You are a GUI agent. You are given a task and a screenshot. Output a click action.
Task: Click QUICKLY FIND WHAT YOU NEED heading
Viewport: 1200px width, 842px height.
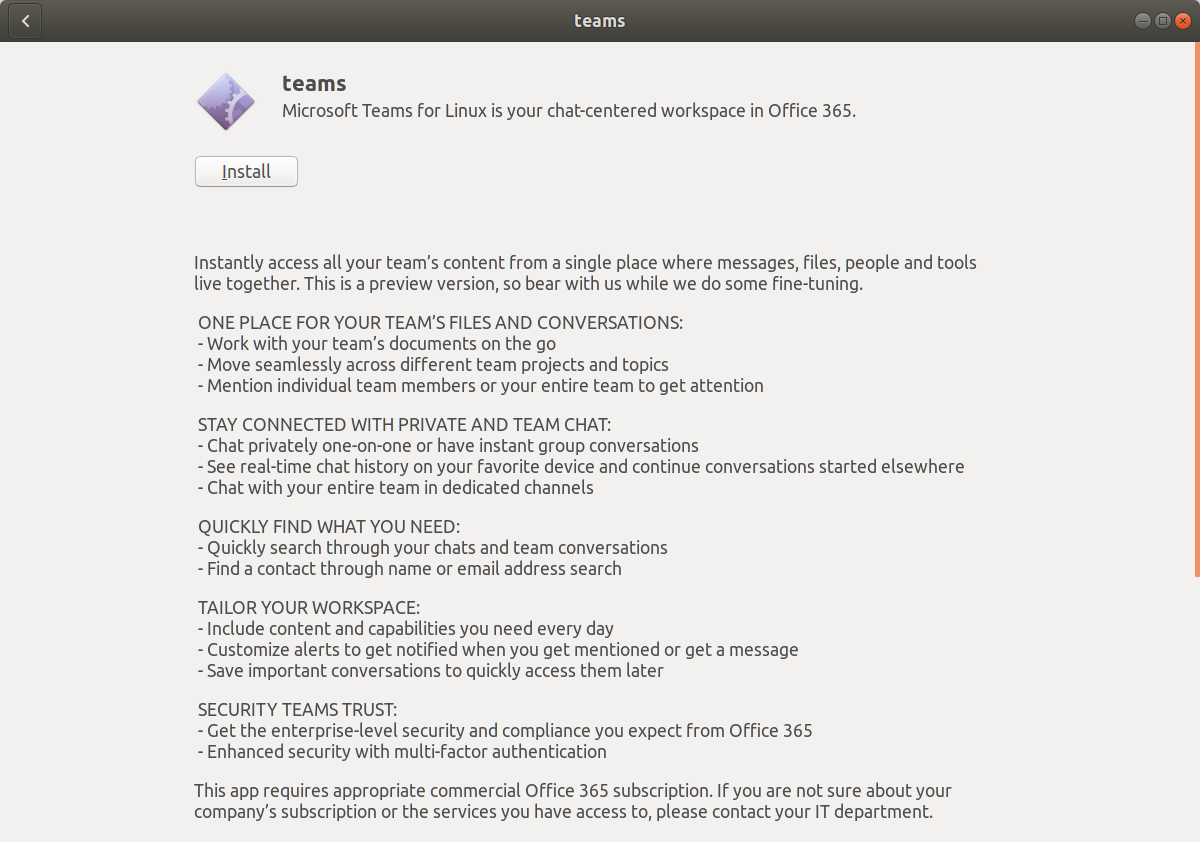click(x=329, y=527)
